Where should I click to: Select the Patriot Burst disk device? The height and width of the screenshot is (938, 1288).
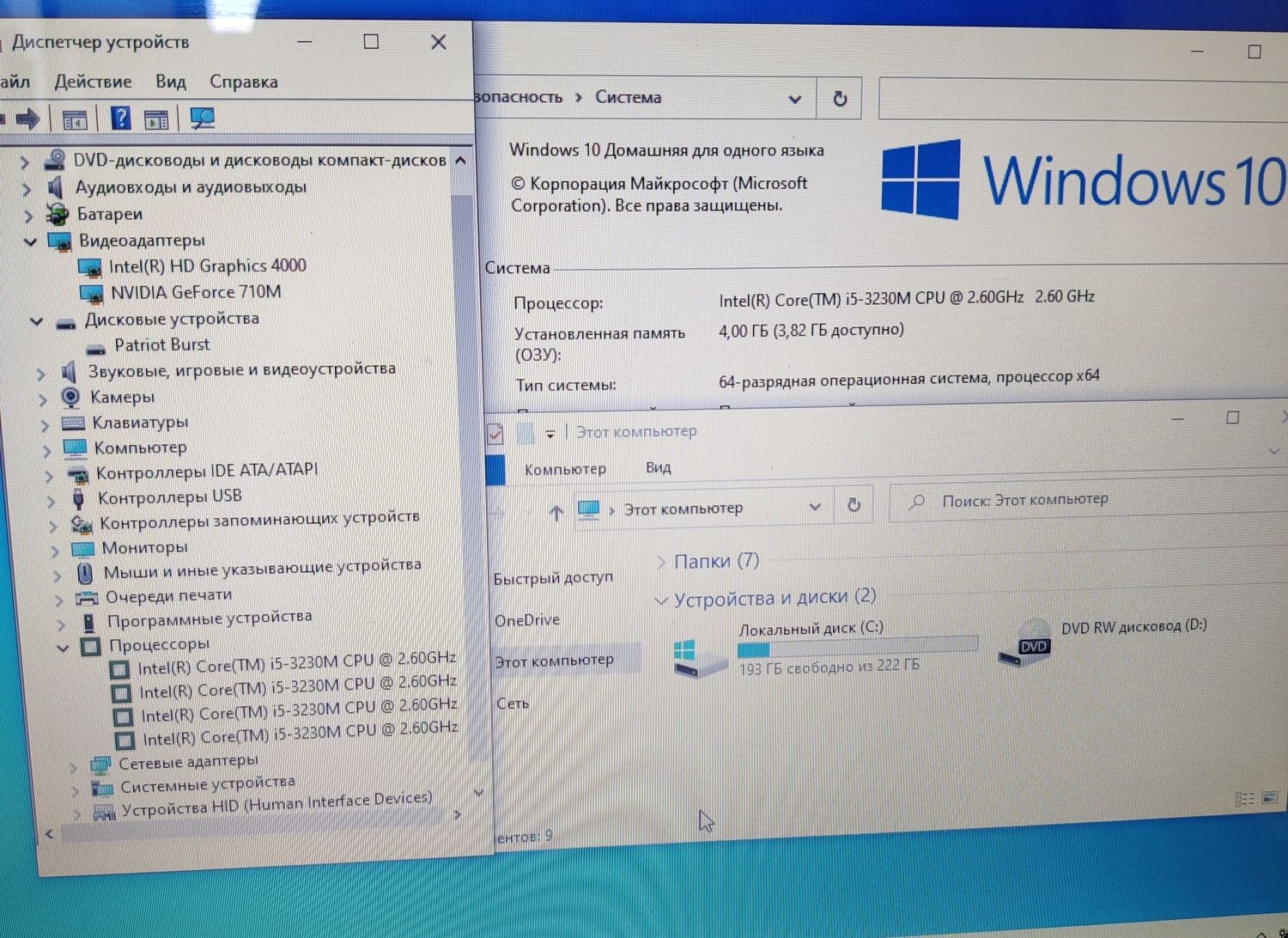[x=162, y=344]
